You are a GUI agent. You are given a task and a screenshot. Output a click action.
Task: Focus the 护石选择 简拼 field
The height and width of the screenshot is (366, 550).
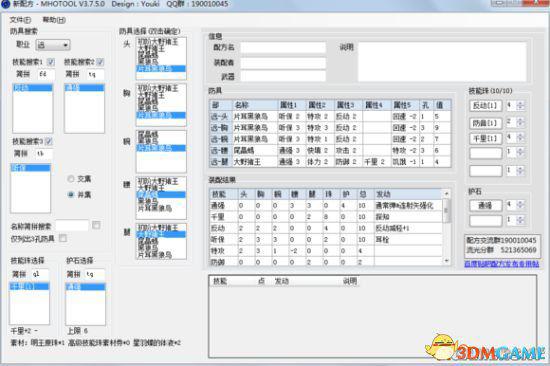click(x=95, y=274)
